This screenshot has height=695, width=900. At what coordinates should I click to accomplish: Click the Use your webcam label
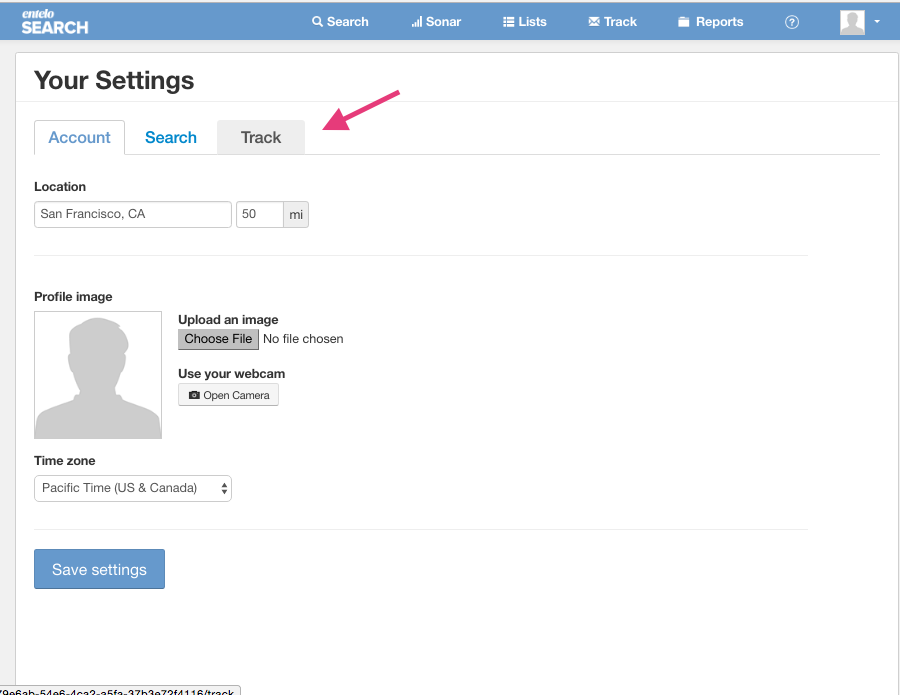coord(231,374)
